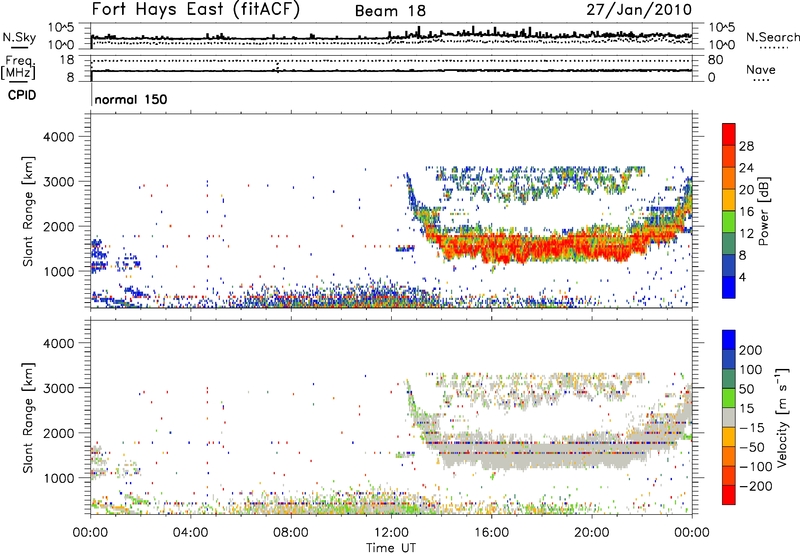The height and width of the screenshot is (554, 800).
Task: Click velocity panel 'Slant Range [km]' label
Action: [28, 418]
